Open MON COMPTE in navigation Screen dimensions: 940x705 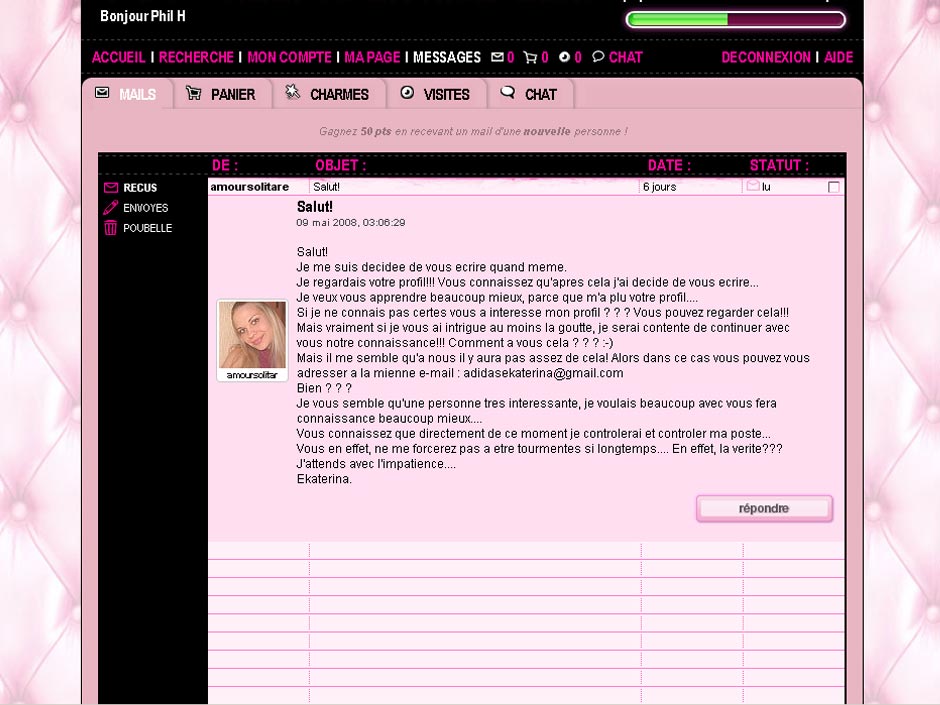click(x=289, y=57)
